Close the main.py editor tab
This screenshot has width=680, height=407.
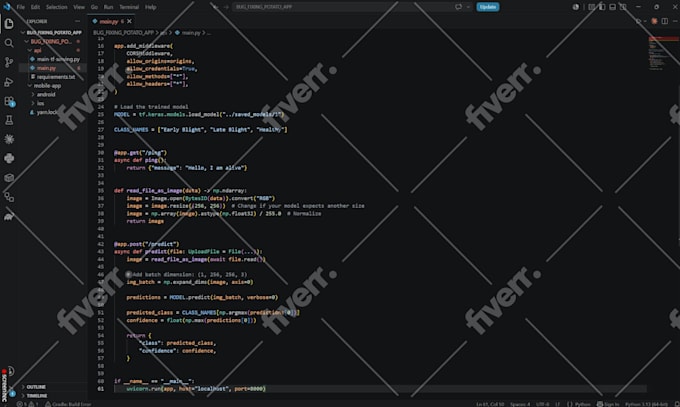click(x=129, y=21)
